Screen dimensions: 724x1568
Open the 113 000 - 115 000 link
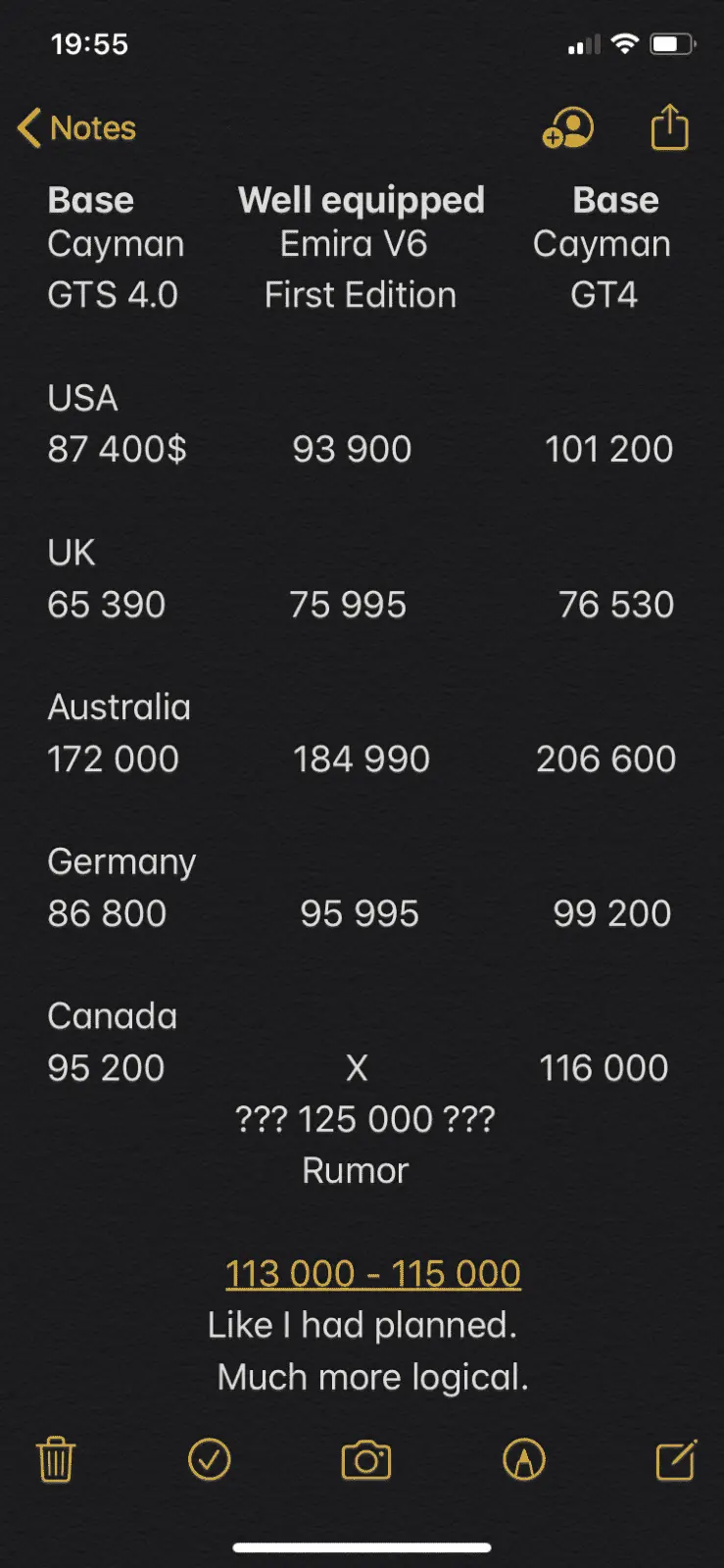tap(372, 1273)
